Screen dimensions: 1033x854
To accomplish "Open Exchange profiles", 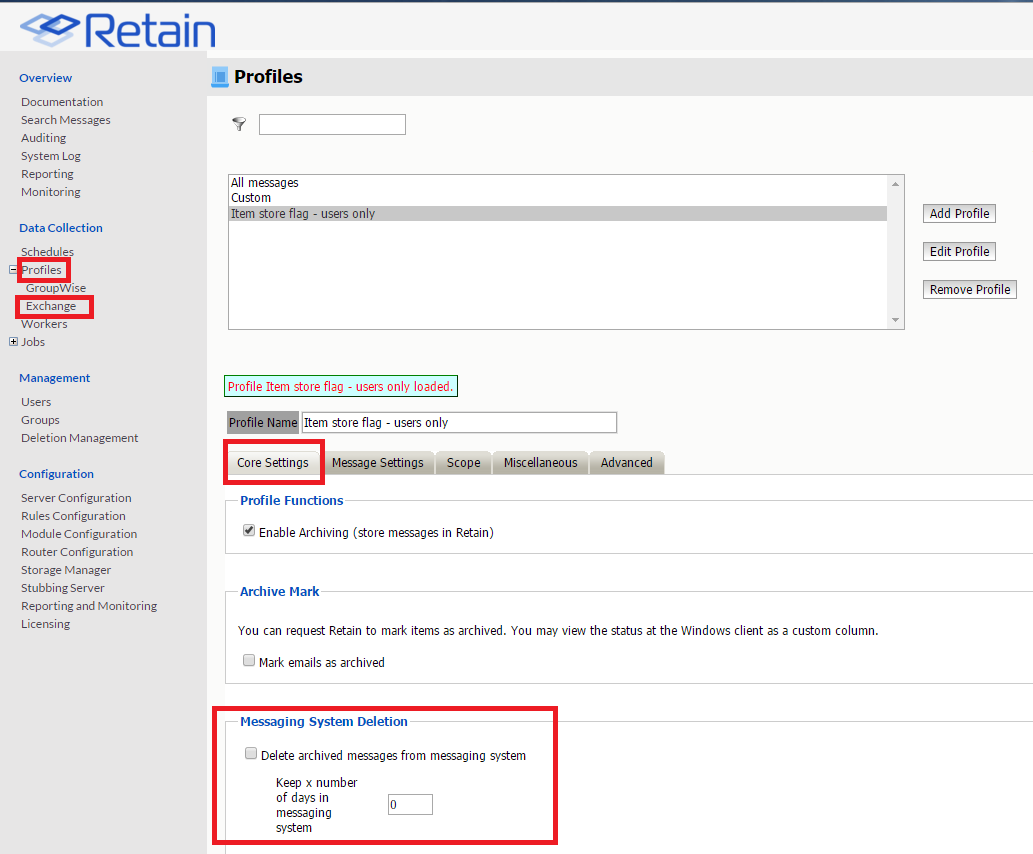I will point(51,306).
